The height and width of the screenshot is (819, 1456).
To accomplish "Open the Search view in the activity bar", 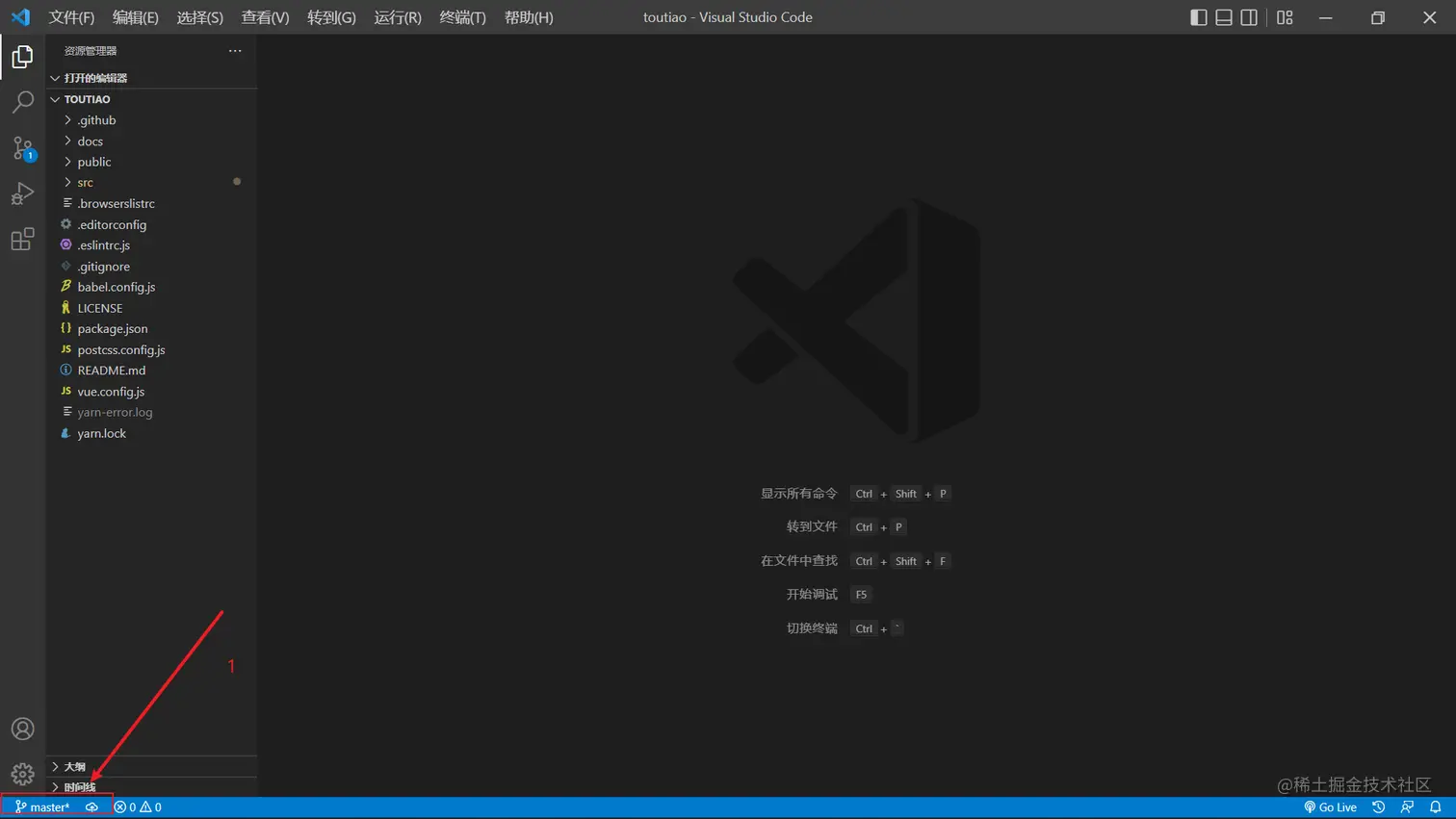I will tap(22, 102).
